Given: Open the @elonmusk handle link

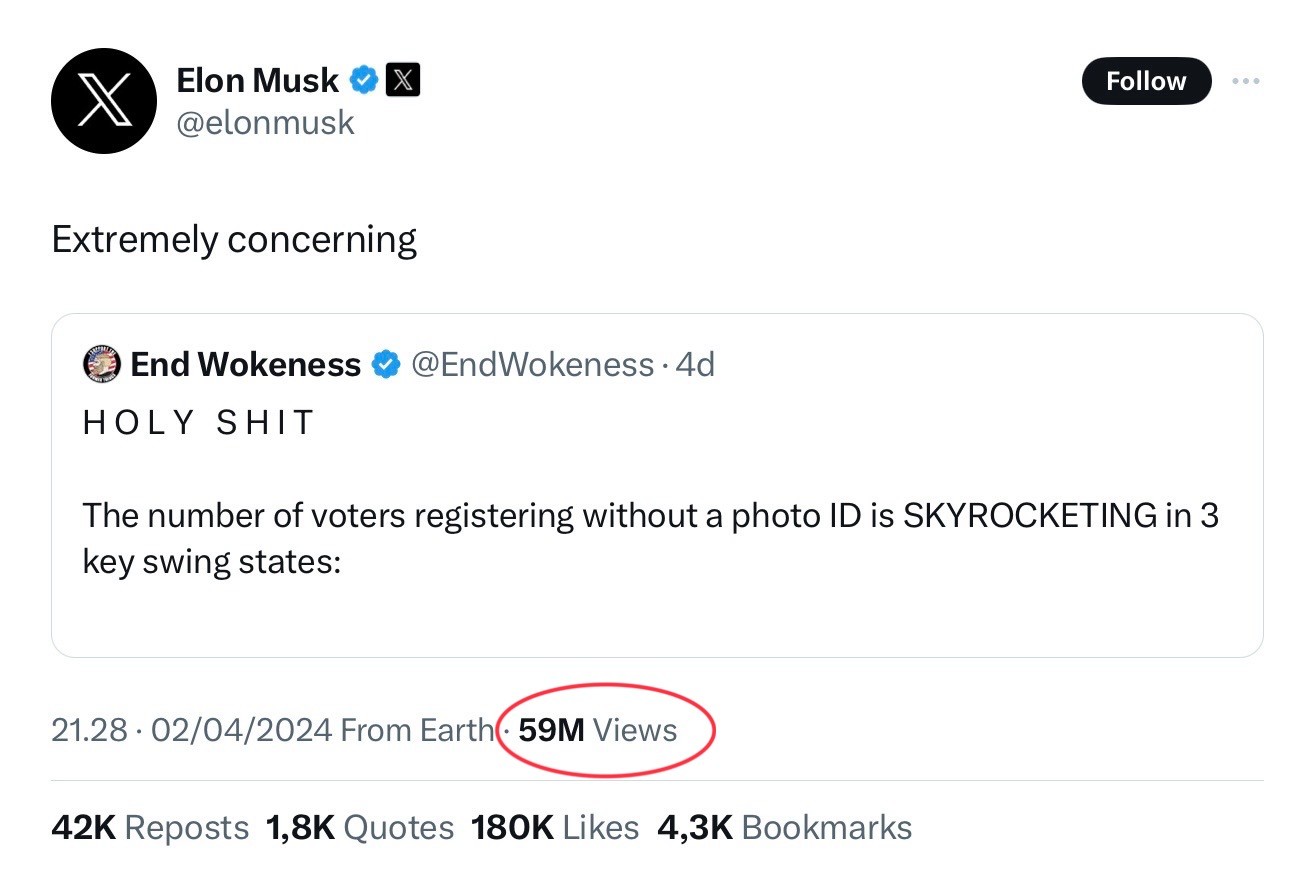Looking at the screenshot, I should pyautogui.click(x=265, y=122).
